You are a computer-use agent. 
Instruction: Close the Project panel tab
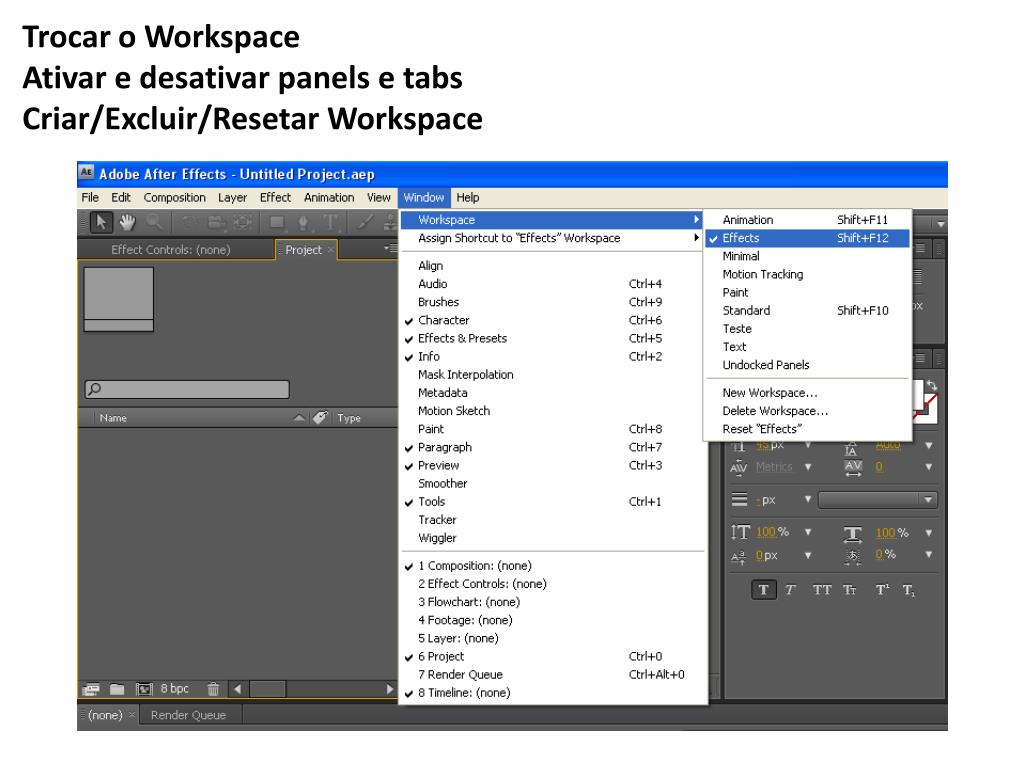click(x=331, y=249)
